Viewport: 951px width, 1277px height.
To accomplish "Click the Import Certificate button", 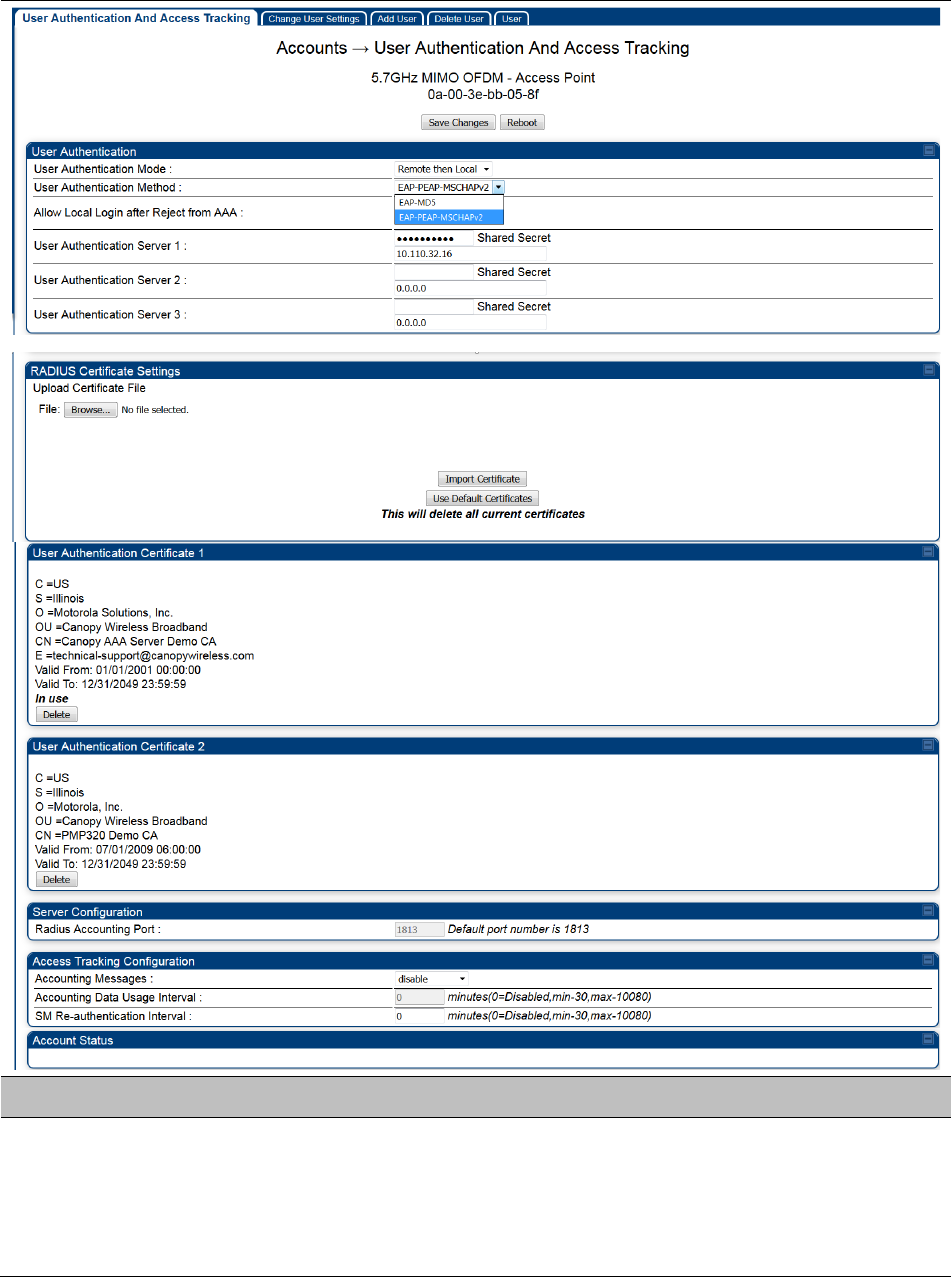I will pos(483,479).
